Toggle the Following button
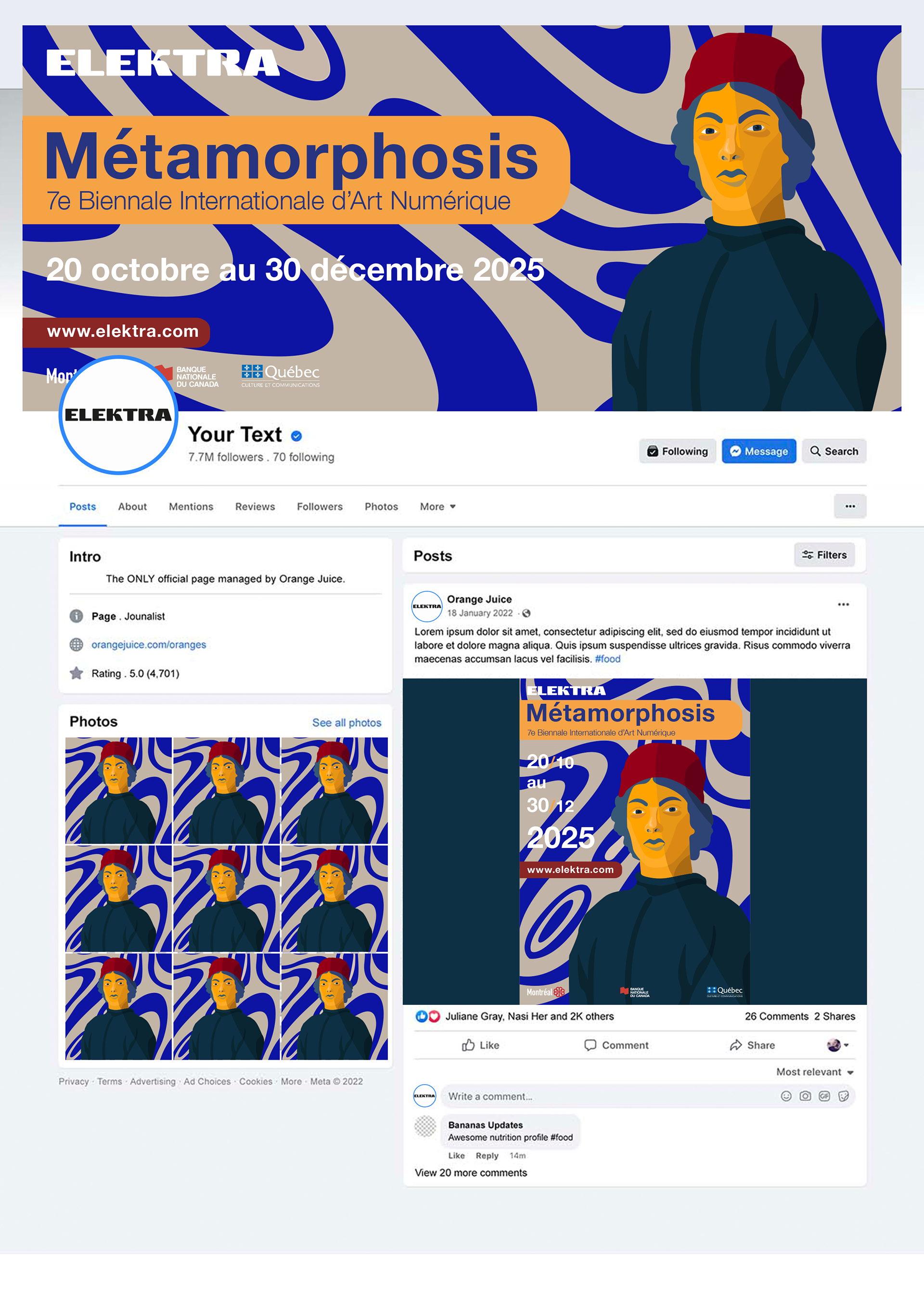Viewport: 924px width, 1307px height. [678, 451]
